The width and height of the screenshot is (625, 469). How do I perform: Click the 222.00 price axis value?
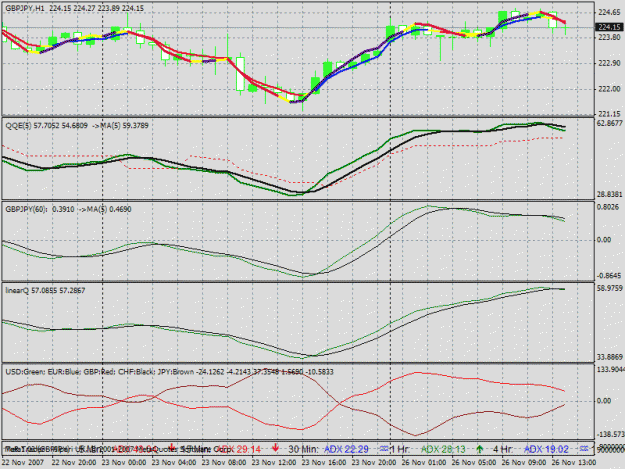point(609,89)
